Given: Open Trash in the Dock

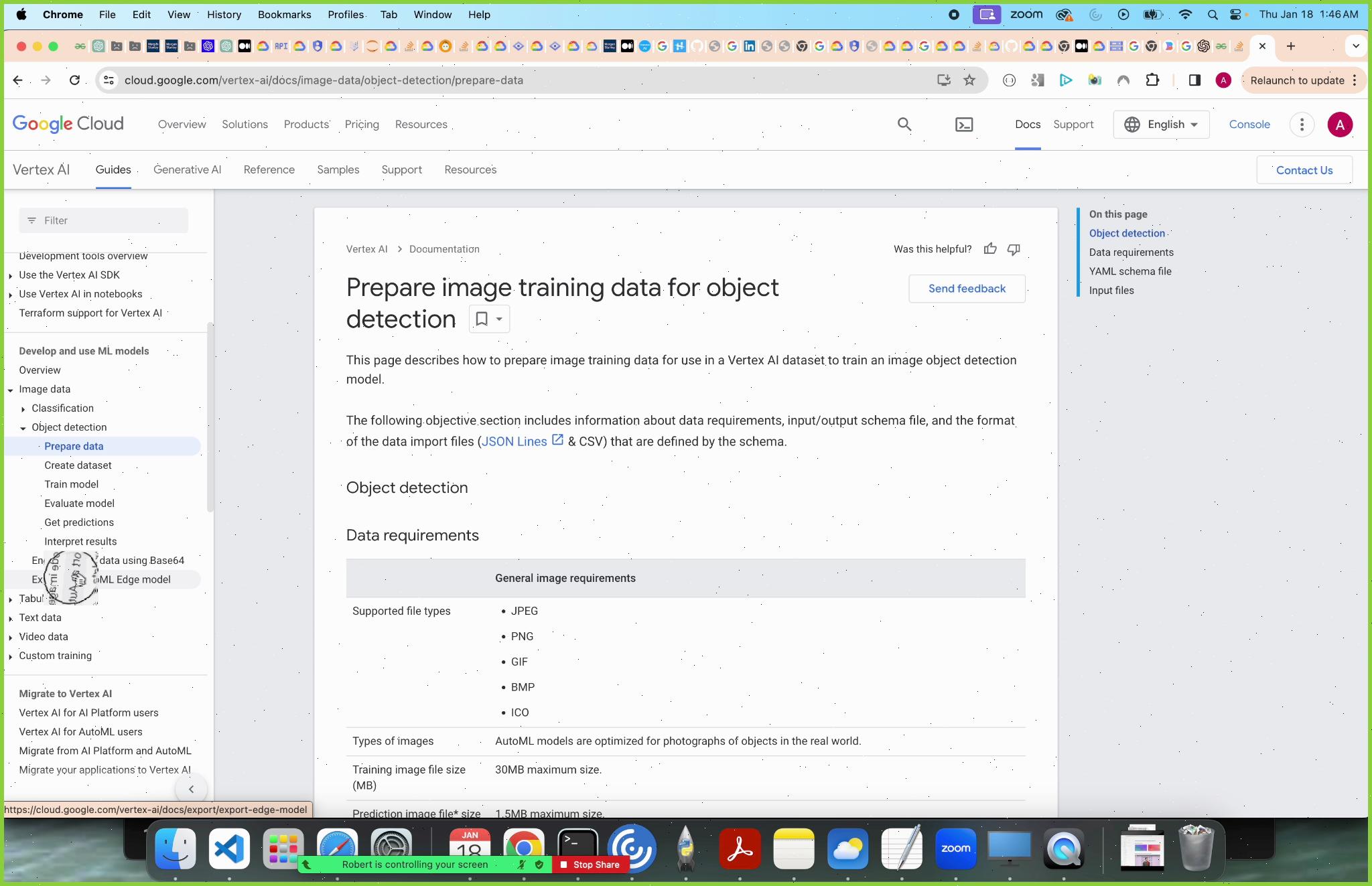Looking at the screenshot, I should (x=1196, y=847).
